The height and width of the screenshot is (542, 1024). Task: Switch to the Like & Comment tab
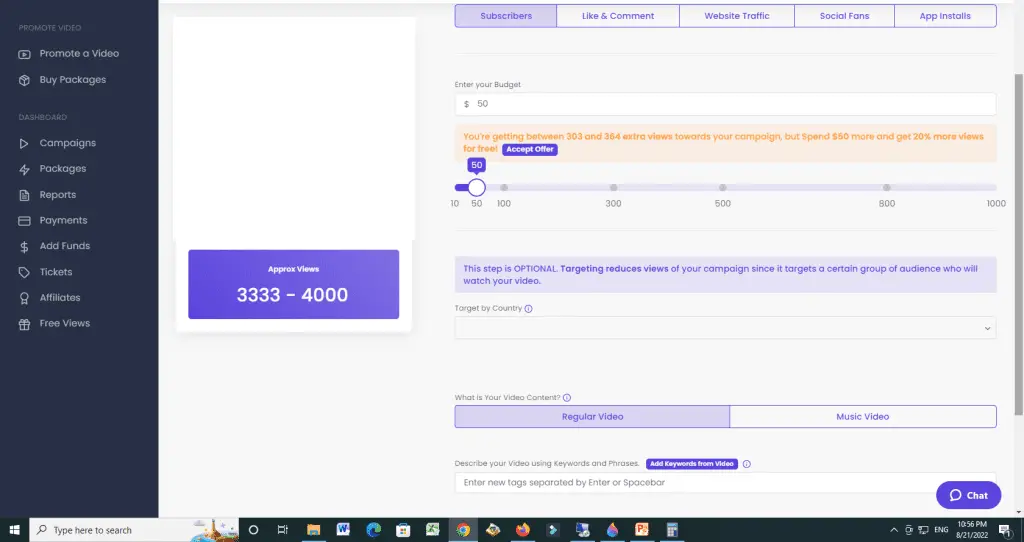[x=618, y=16]
